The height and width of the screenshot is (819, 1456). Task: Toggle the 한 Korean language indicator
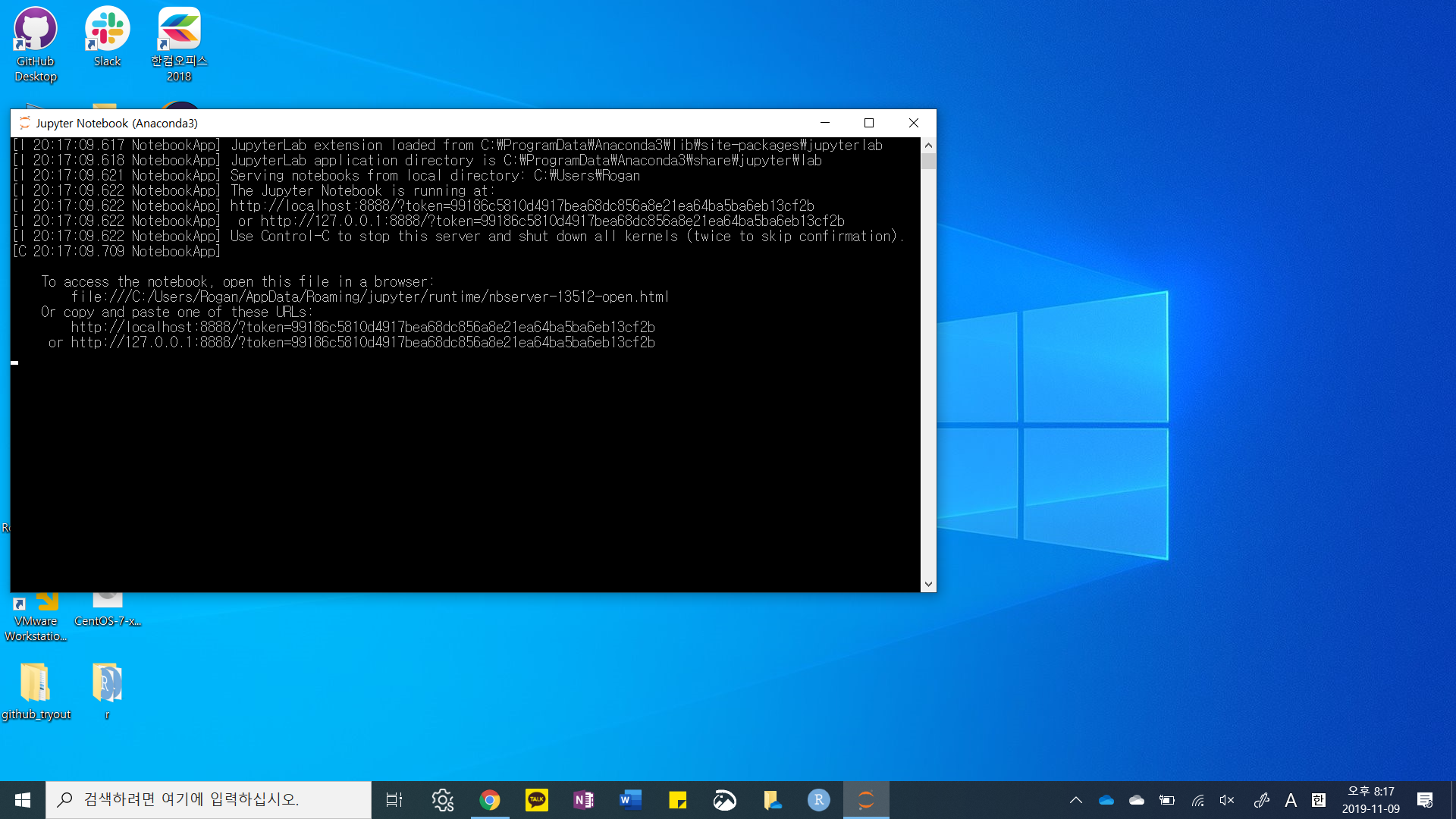click(x=1319, y=800)
